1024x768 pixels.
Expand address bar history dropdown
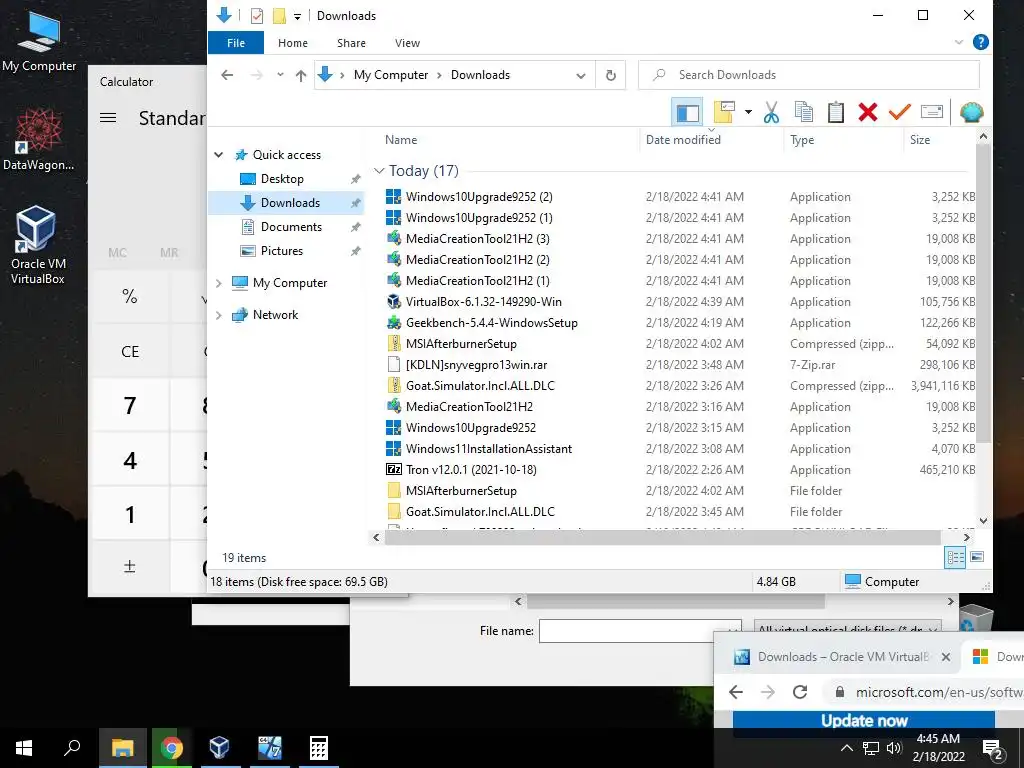(581, 75)
